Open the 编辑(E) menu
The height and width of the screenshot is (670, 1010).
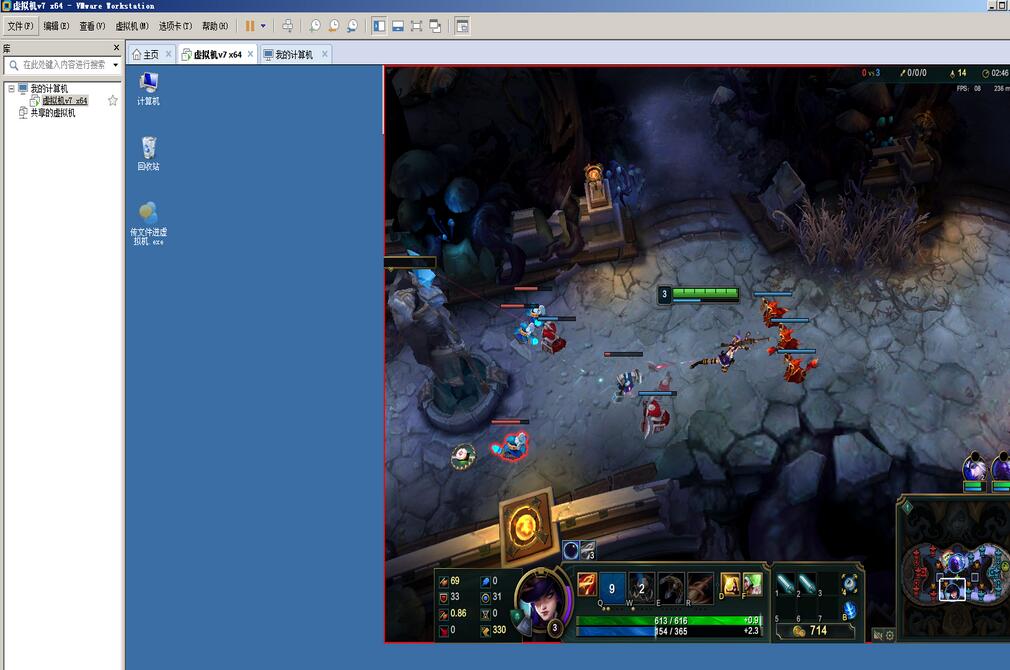coord(56,26)
